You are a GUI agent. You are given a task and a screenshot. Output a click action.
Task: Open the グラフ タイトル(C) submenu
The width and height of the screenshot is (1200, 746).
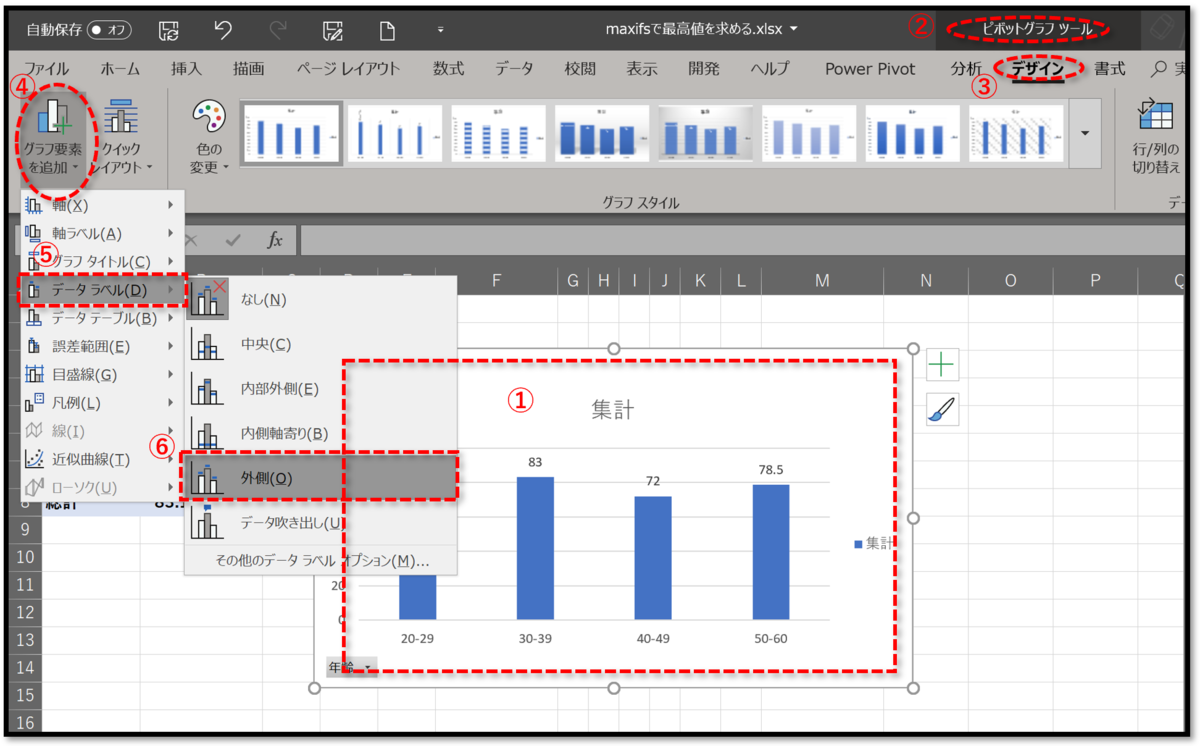point(103,261)
